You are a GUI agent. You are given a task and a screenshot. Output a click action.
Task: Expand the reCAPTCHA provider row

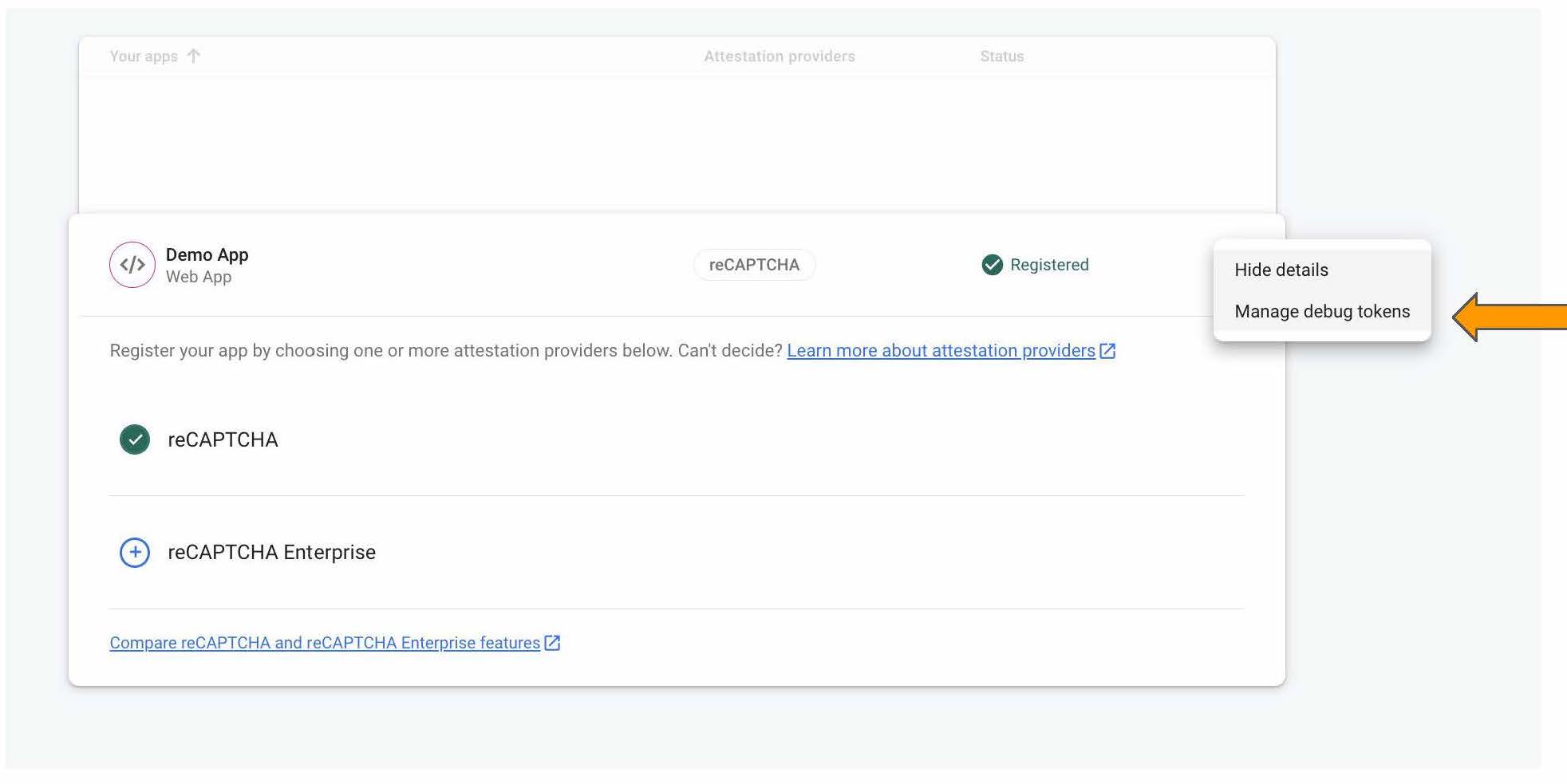677,439
